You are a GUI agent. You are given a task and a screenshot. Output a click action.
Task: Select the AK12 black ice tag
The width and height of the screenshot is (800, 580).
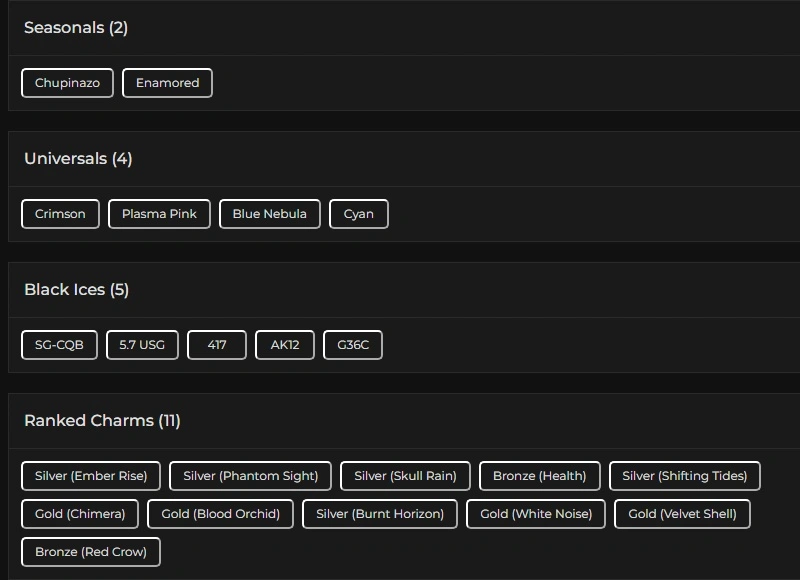point(285,345)
